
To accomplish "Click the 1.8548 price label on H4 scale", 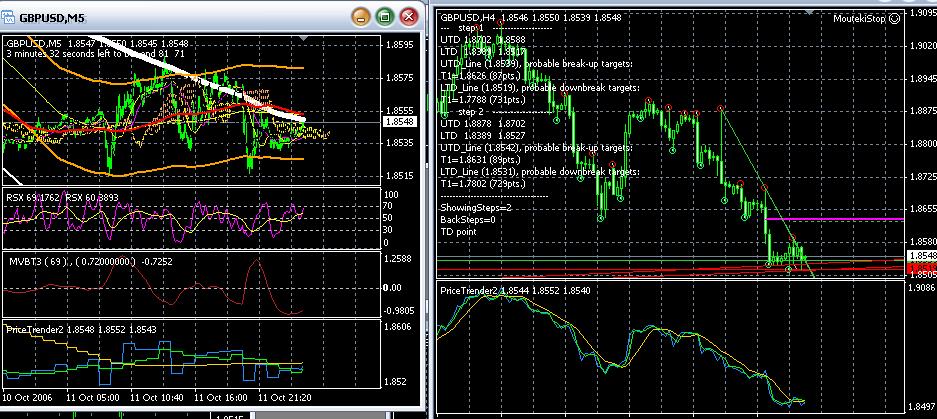I will (x=922, y=255).
